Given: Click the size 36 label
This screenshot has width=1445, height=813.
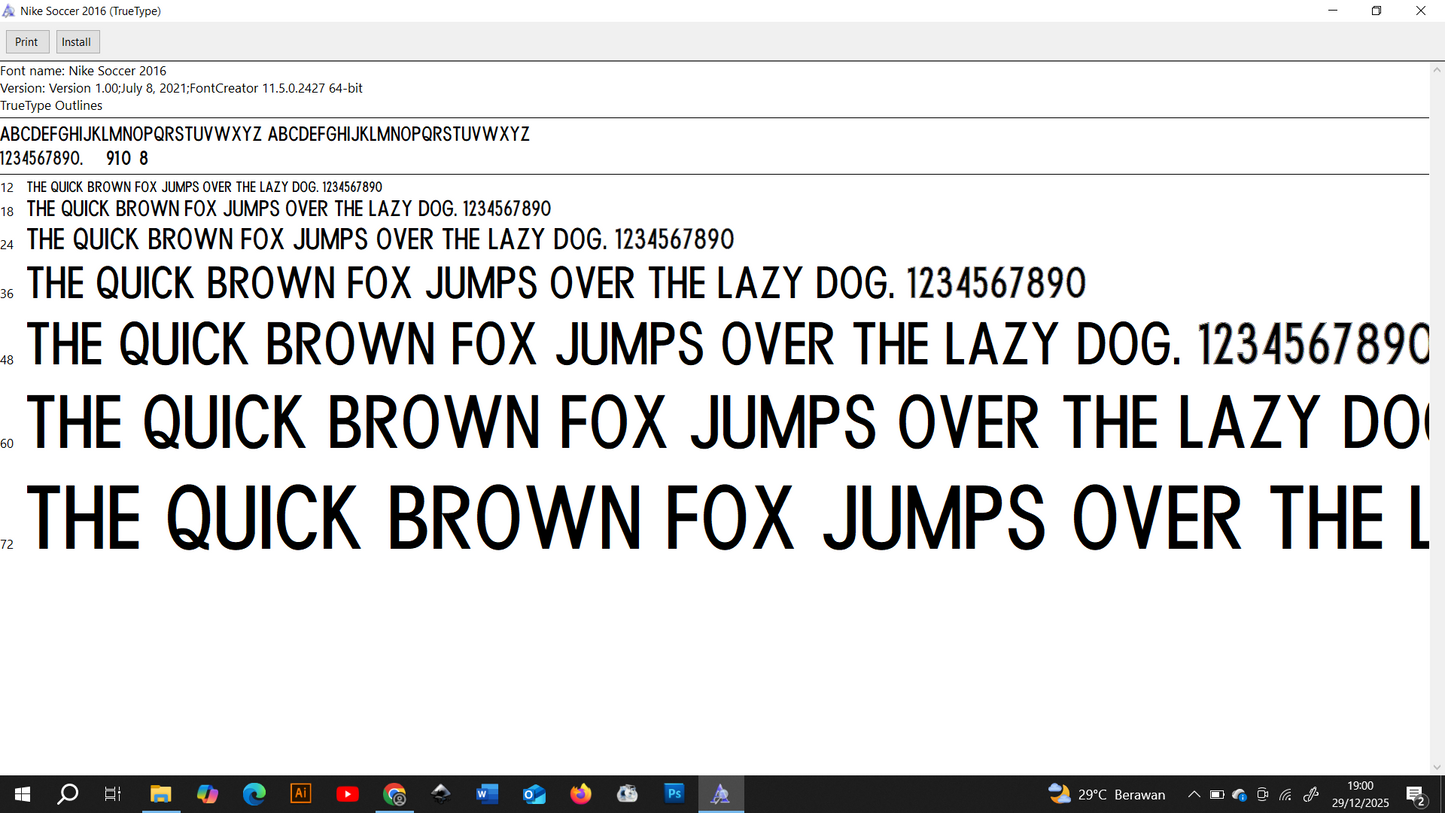Looking at the screenshot, I should [x=7, y=294].
